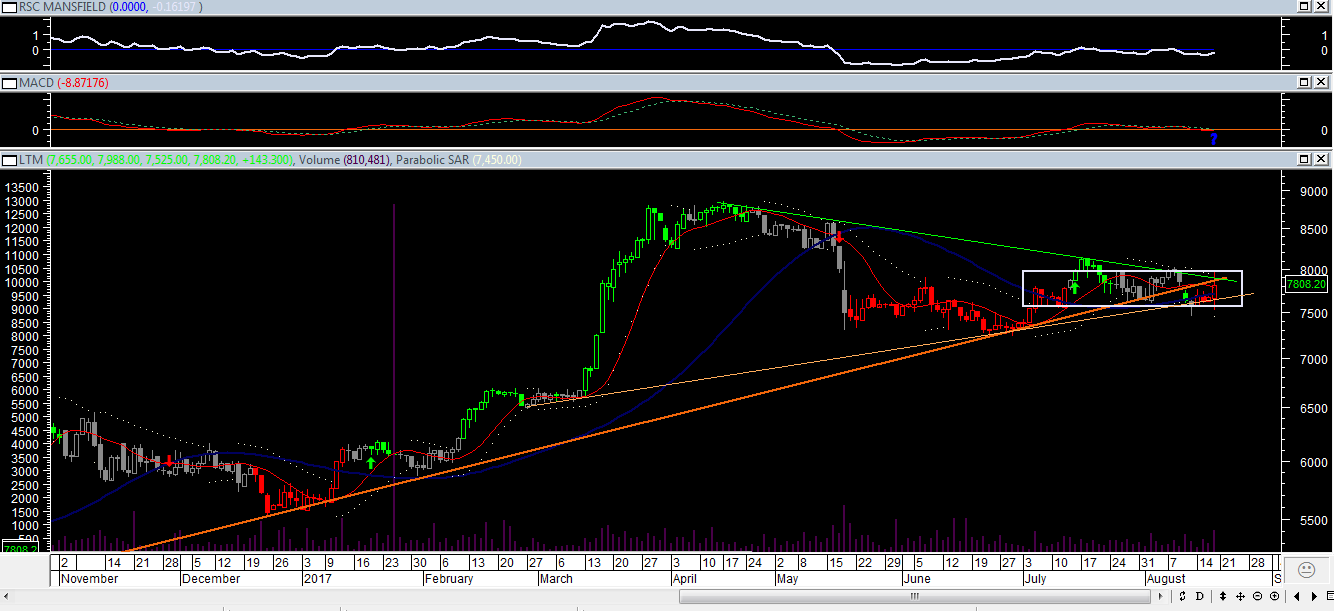This screenshot has height=611, width=1337.
Task: Click the dollar sign icon in bottom toolbar
Action: click(x=1182, y=596)
